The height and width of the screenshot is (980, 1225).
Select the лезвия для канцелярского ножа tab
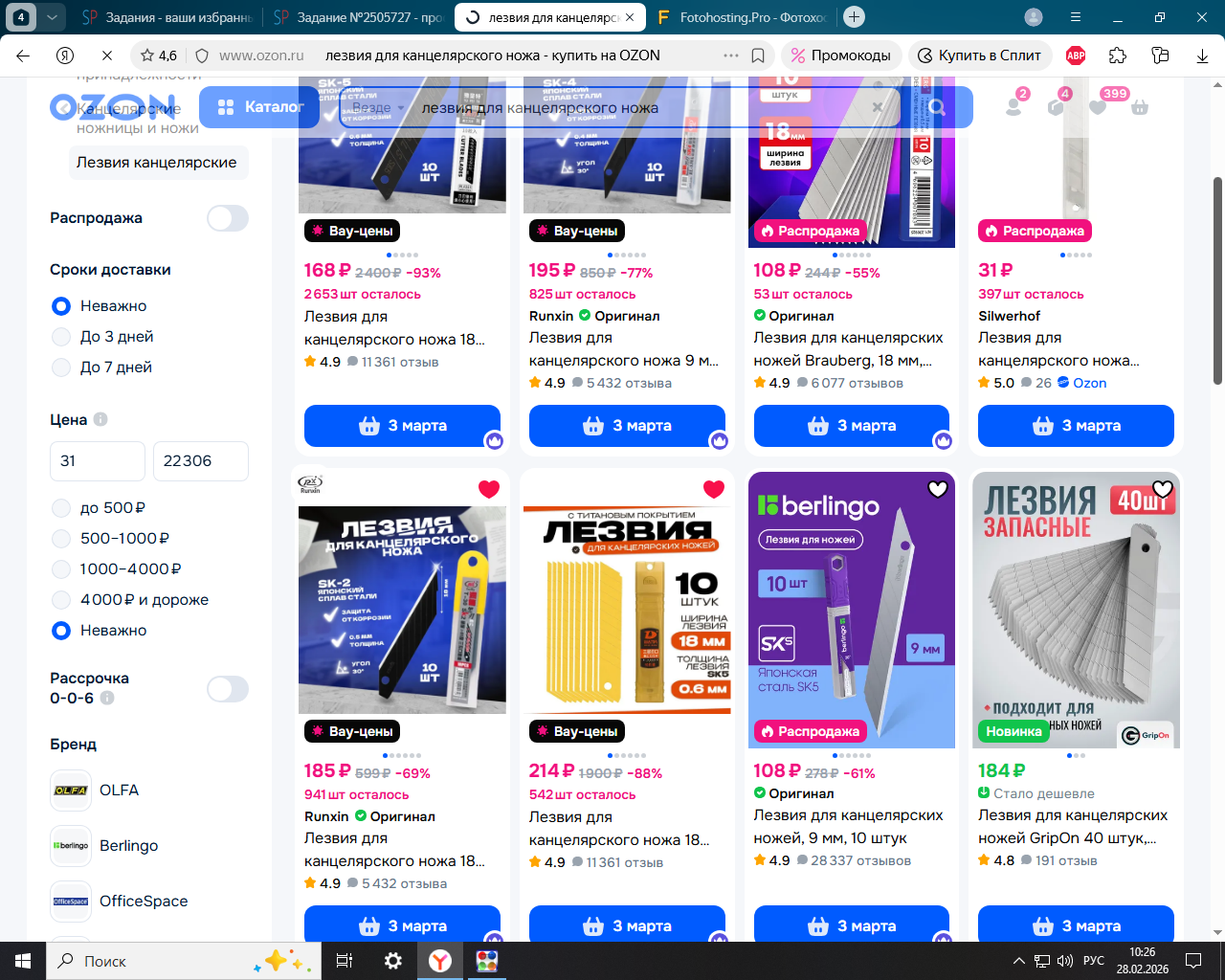click(550, 17)
